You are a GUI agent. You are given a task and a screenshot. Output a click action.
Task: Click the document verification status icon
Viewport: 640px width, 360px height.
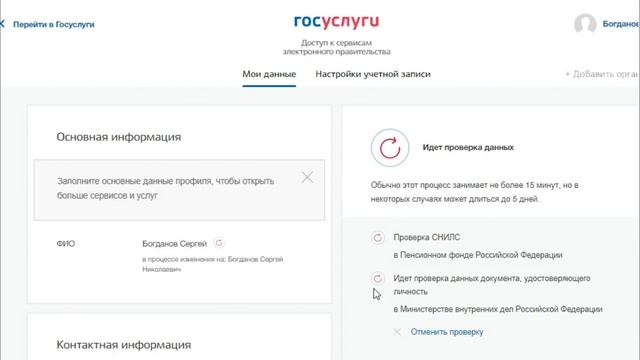(378, 278)
